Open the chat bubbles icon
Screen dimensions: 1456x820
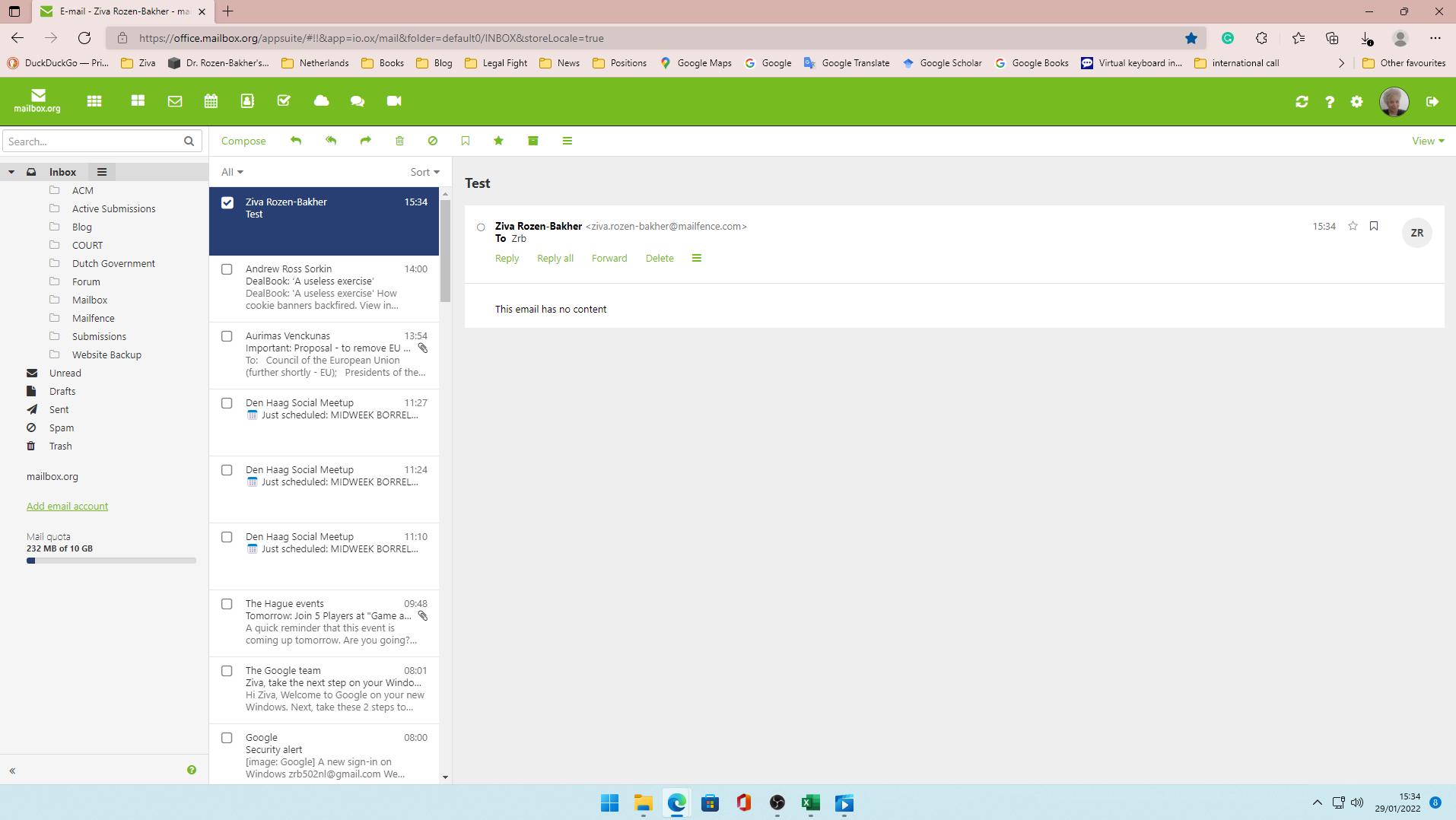[x=358, y=101]
